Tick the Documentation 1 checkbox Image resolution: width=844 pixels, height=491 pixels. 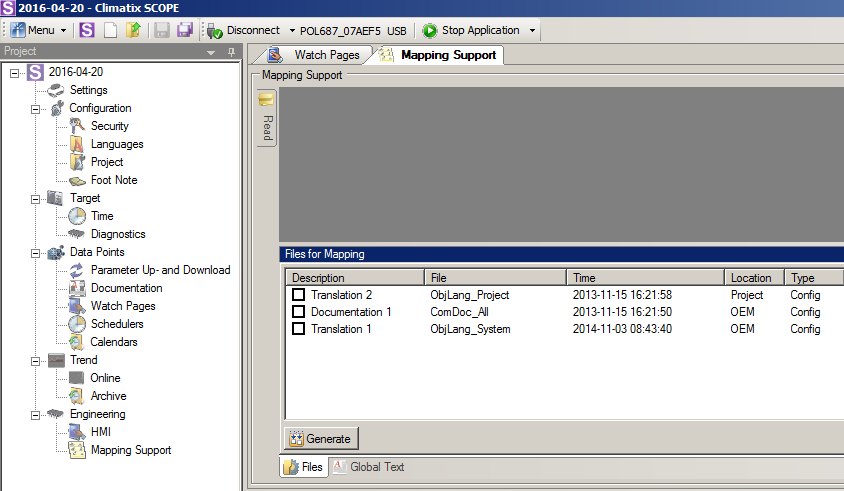click(x=298, y=312)
